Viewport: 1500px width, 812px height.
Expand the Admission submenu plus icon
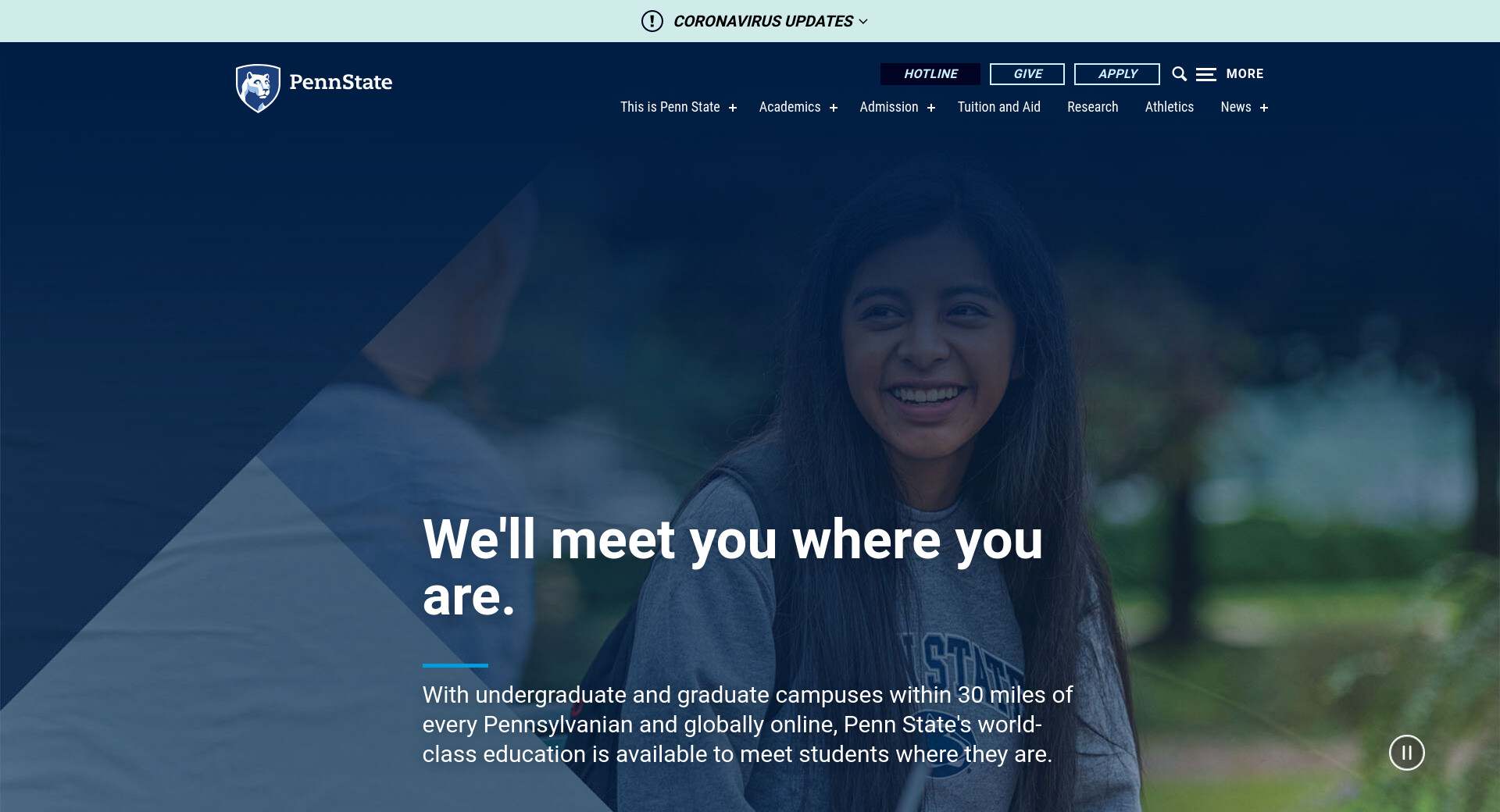[931, 108]
